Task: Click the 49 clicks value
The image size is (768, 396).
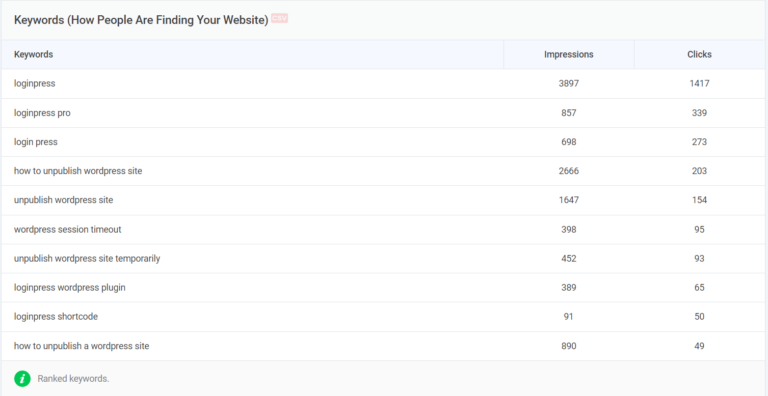Action: (x=699, y=346)
